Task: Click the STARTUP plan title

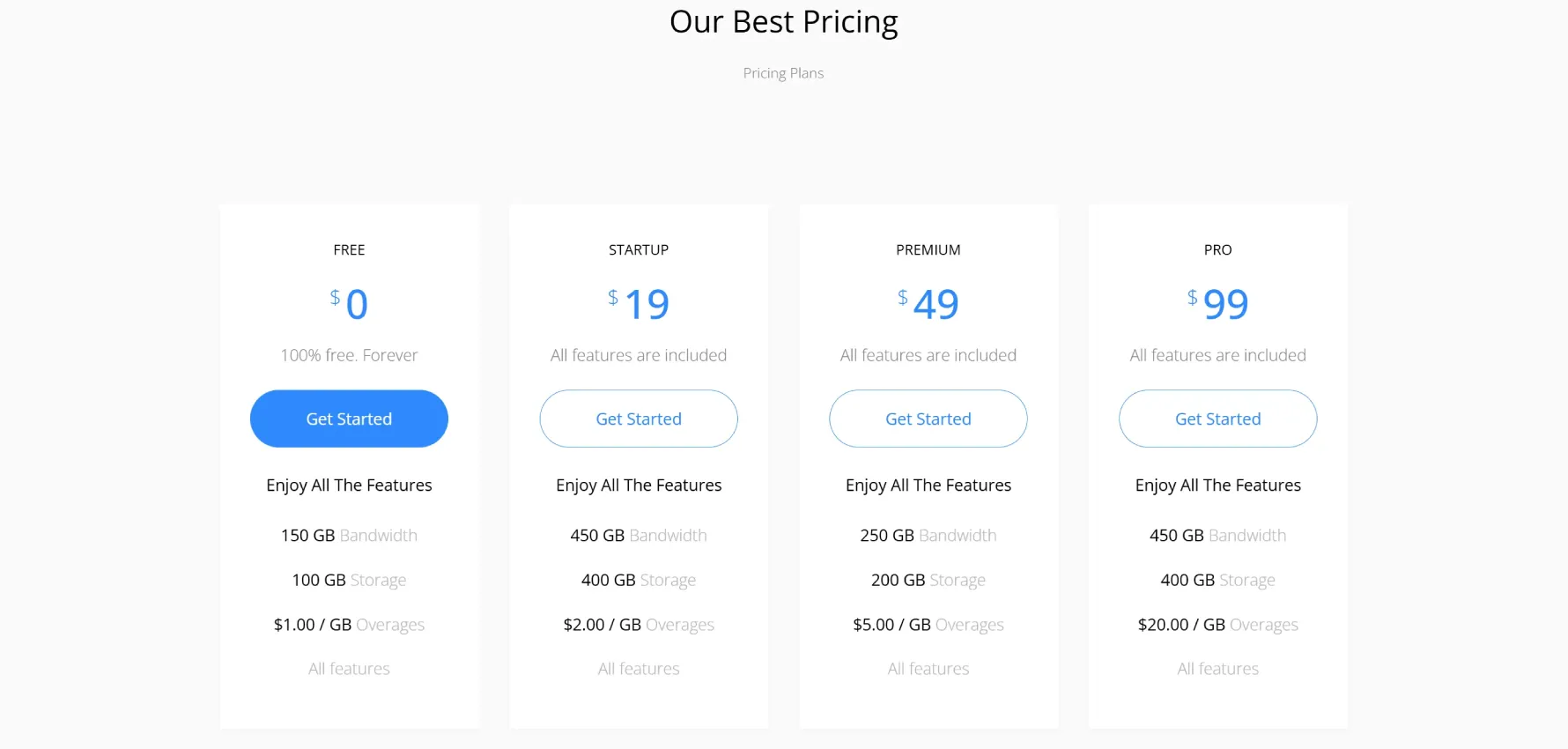Action: pos(639,250)
